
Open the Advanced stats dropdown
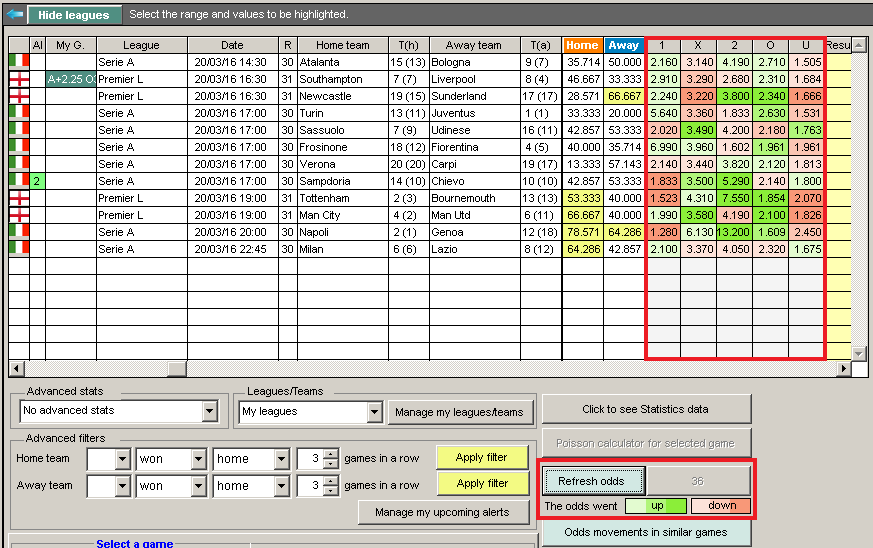pos(209,411)
